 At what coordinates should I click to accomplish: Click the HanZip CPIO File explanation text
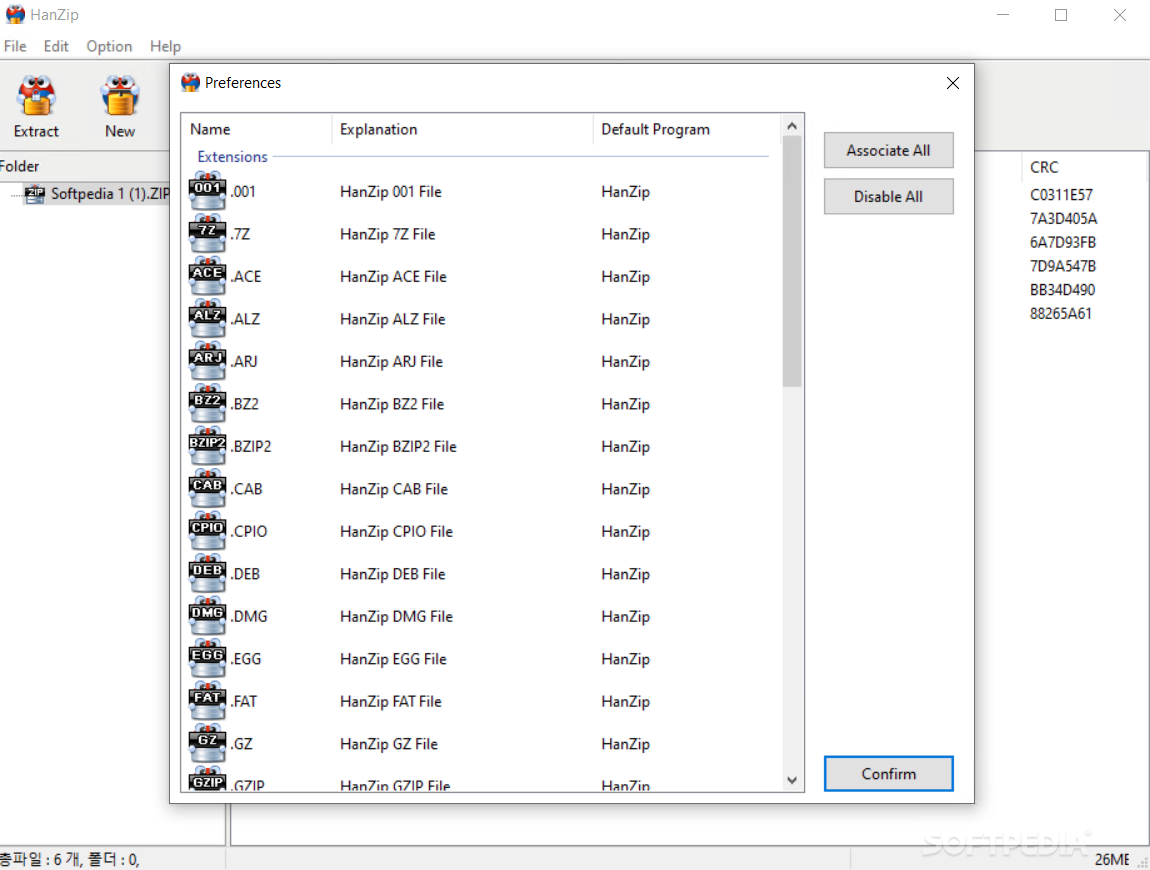click(x=396, y=532)
